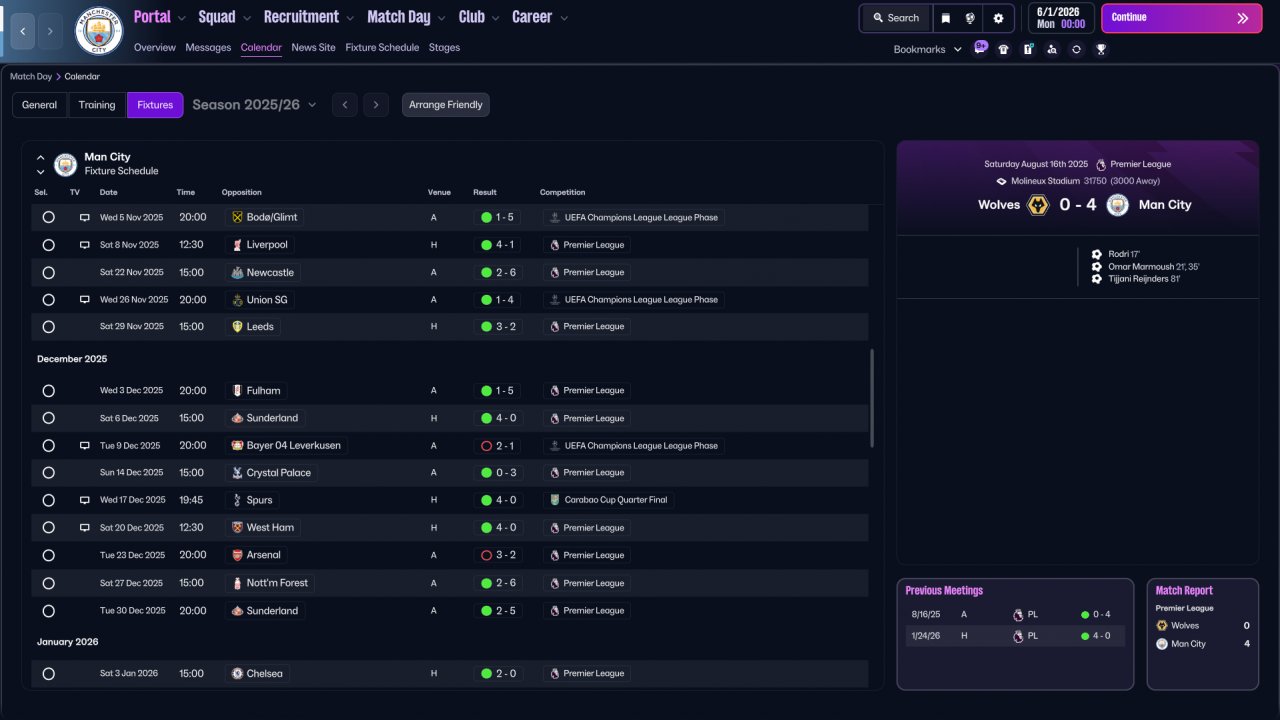Click the Man City crest in the match summary
The height and width of the screenshot is (720, 1280).
(x=1118, y=205)
